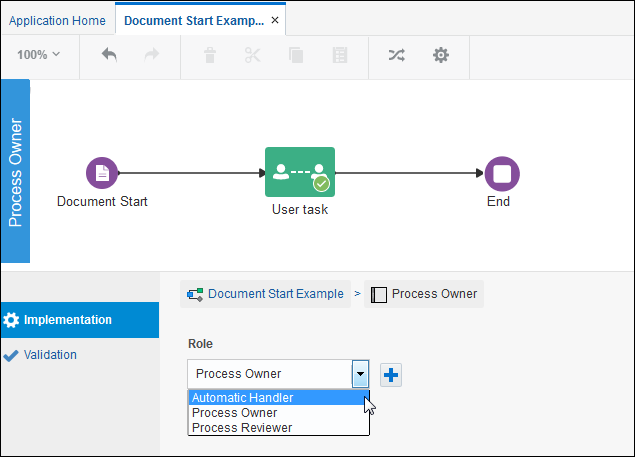Close the Document Start Example tab

point(275,20)
